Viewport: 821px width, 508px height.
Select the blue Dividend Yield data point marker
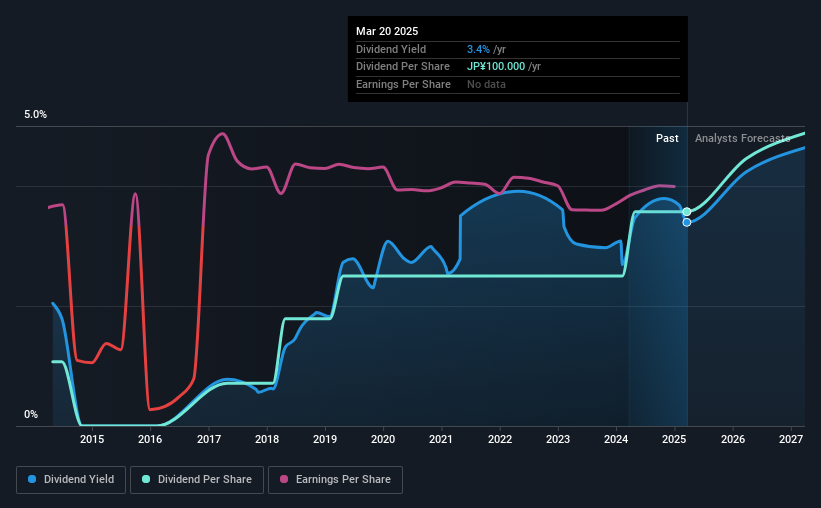[x=687, y=223]
